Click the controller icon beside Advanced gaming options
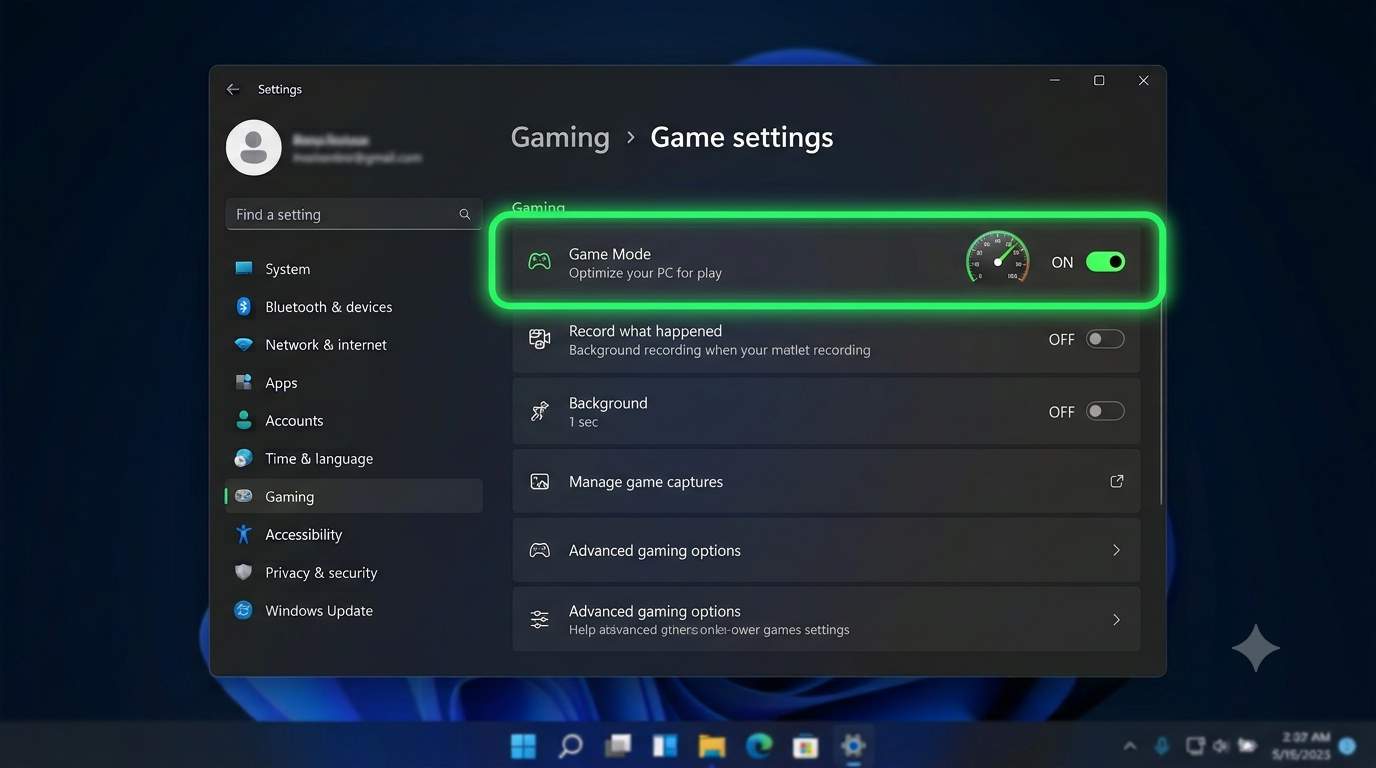Screen dimensions: 1376x768 [539, 550]
